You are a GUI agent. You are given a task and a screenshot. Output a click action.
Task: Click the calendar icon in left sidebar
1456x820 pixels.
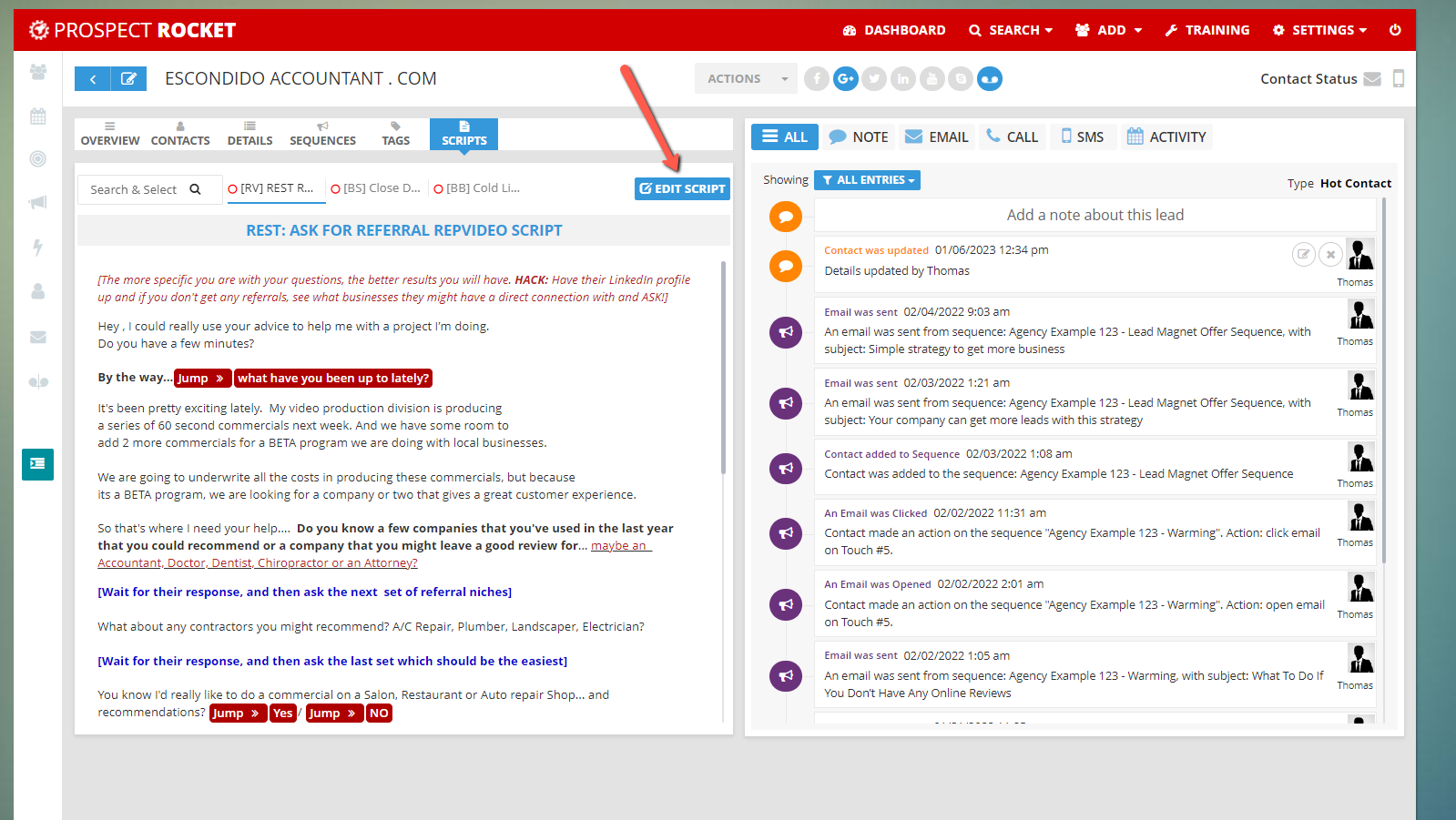tap(37, 116)
